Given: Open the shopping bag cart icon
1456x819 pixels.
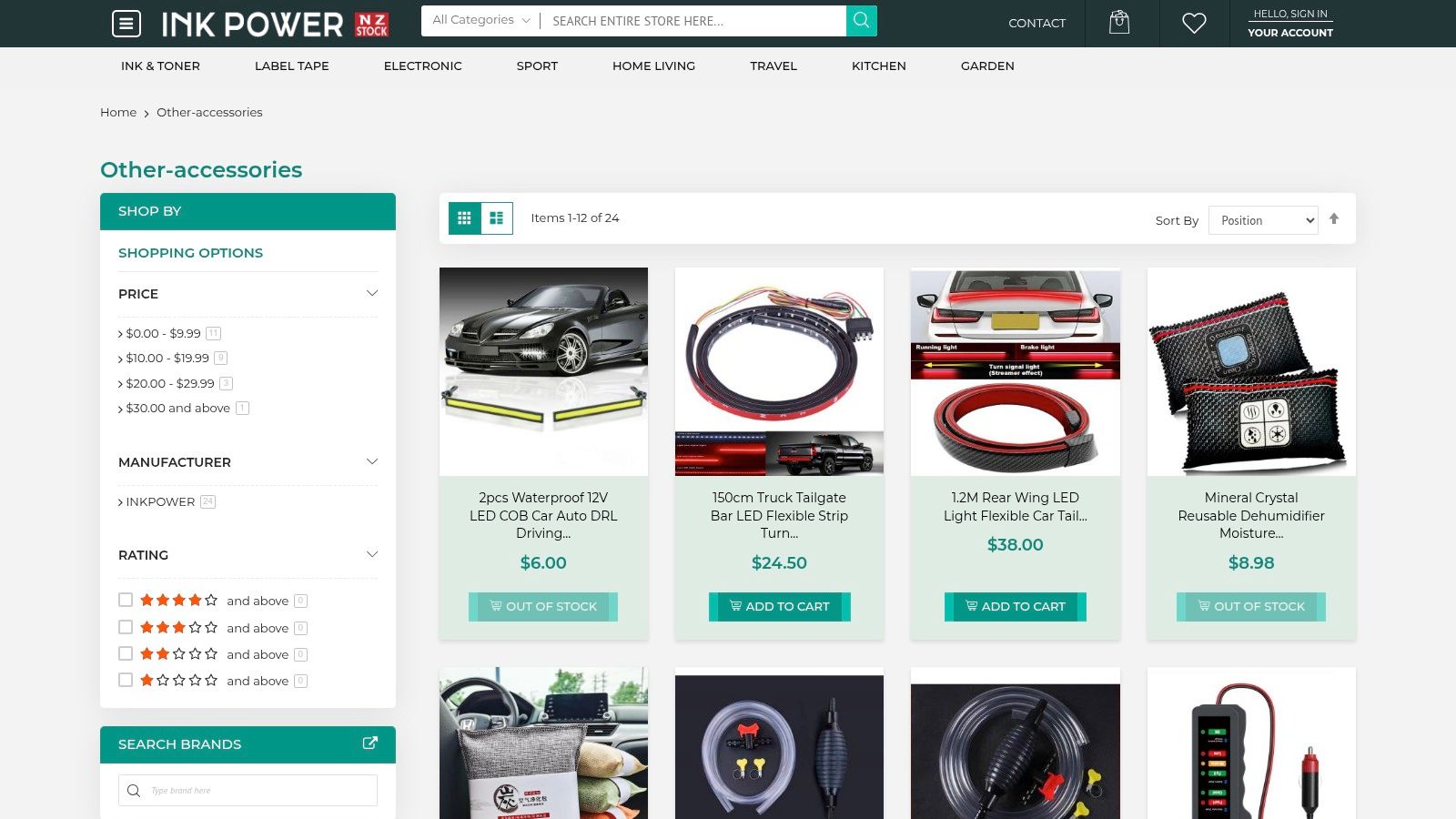Looking at the screenshot, I should coord(1119,23).
